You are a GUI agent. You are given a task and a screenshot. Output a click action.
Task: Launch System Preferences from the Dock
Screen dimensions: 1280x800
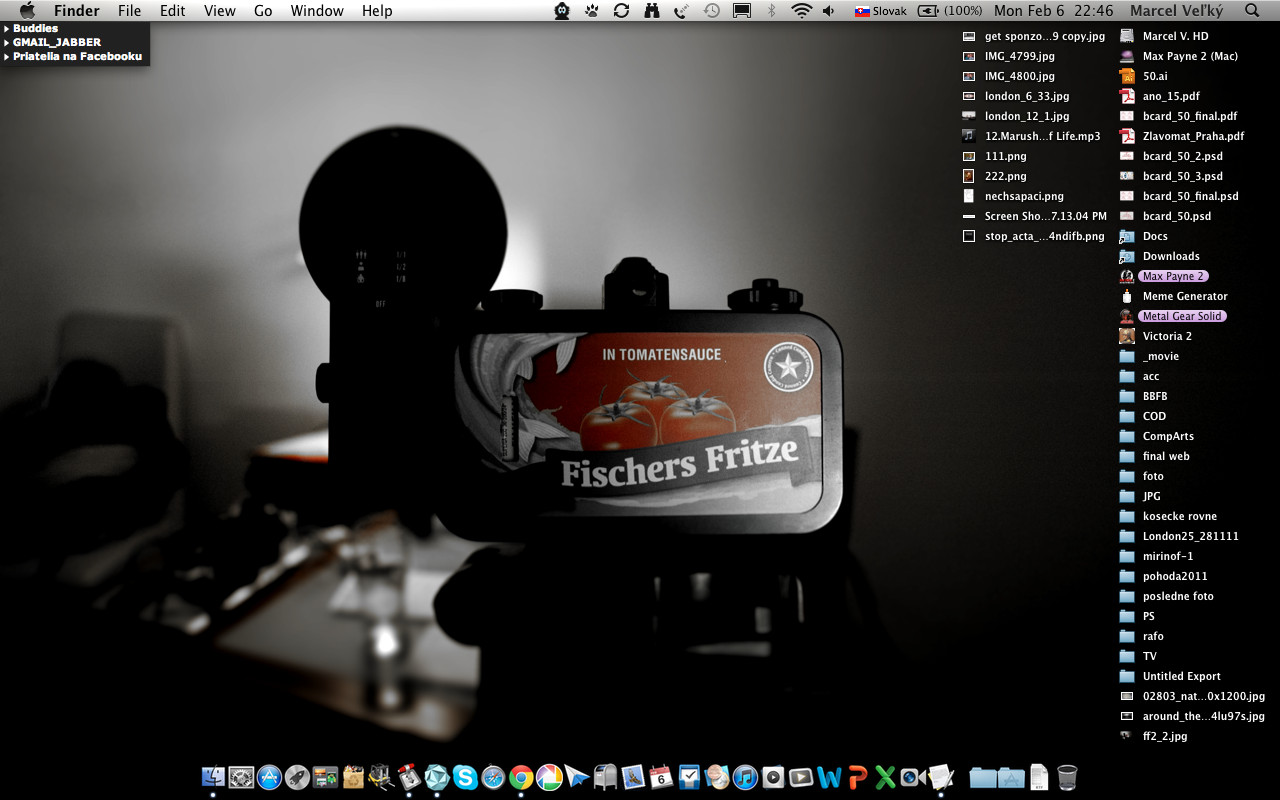click(x=241, y=777)
